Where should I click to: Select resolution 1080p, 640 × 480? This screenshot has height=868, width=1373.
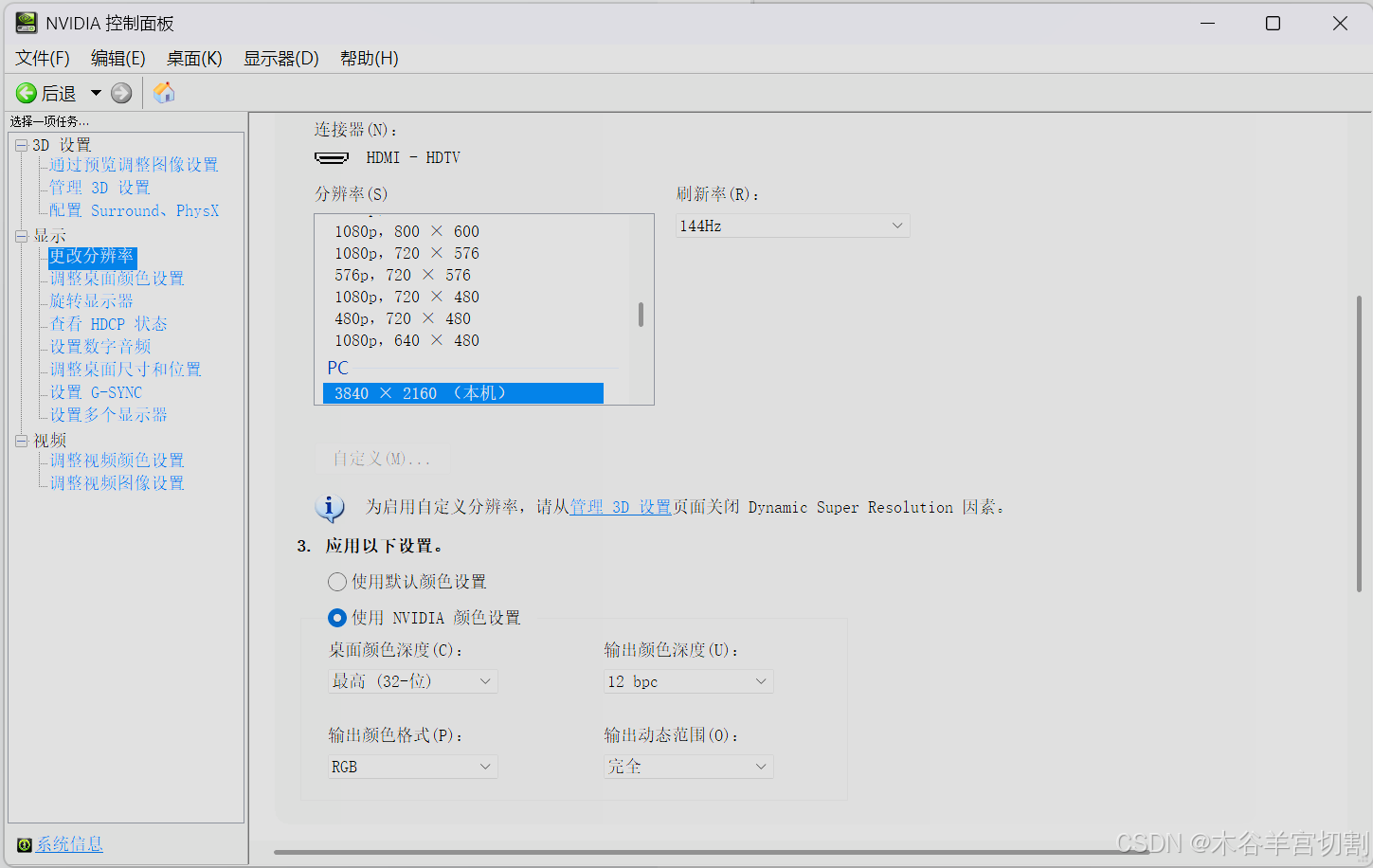pyautogui.click(x=406, y=340)
